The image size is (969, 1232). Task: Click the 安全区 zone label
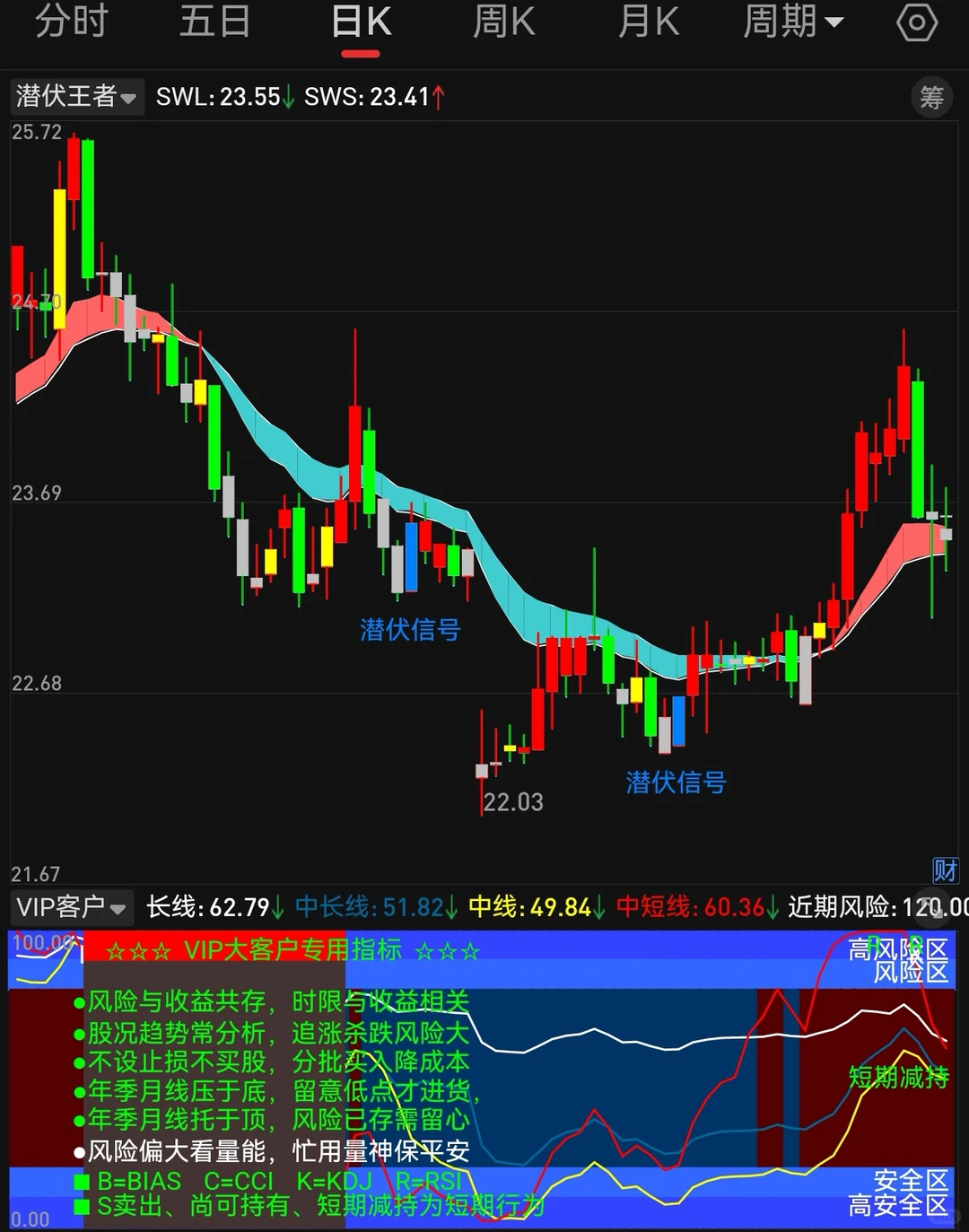(x=911, y=1180)
